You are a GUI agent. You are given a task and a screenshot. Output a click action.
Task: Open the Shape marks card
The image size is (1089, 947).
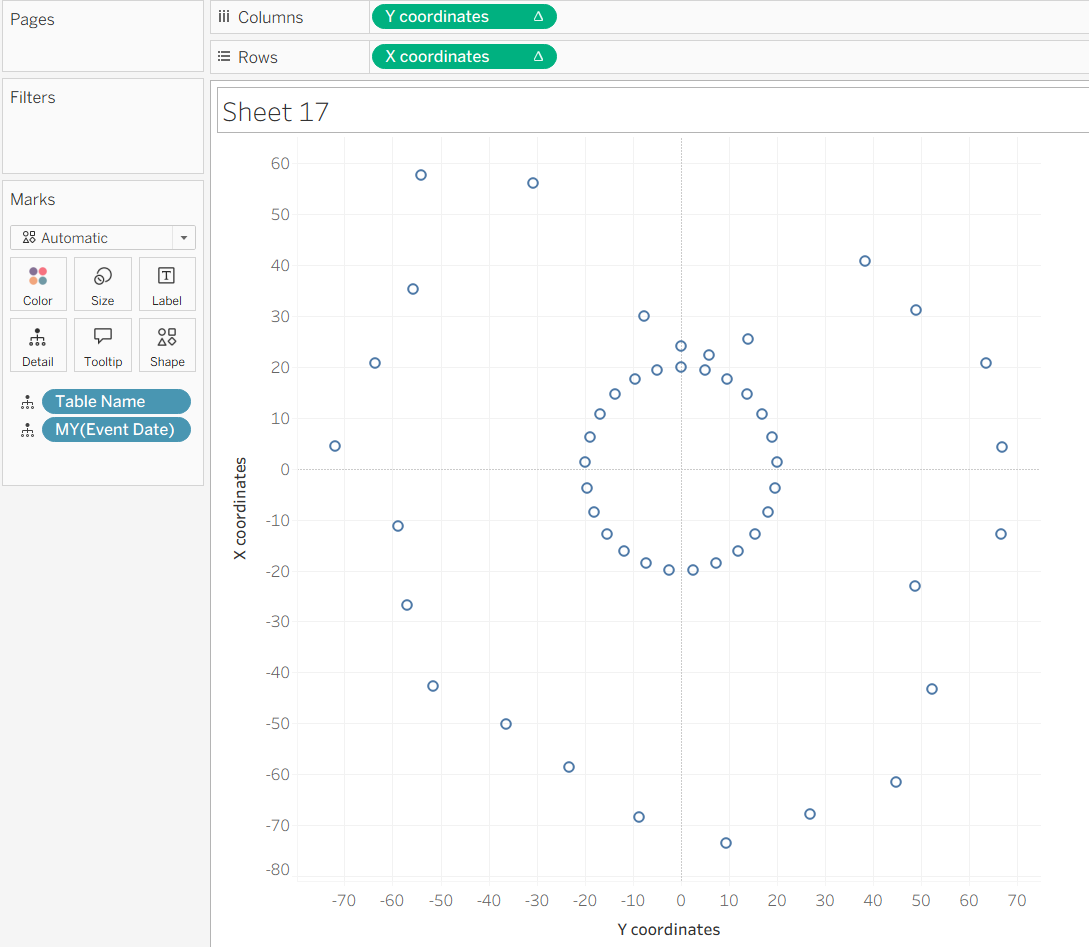click(x=167, y=346)
